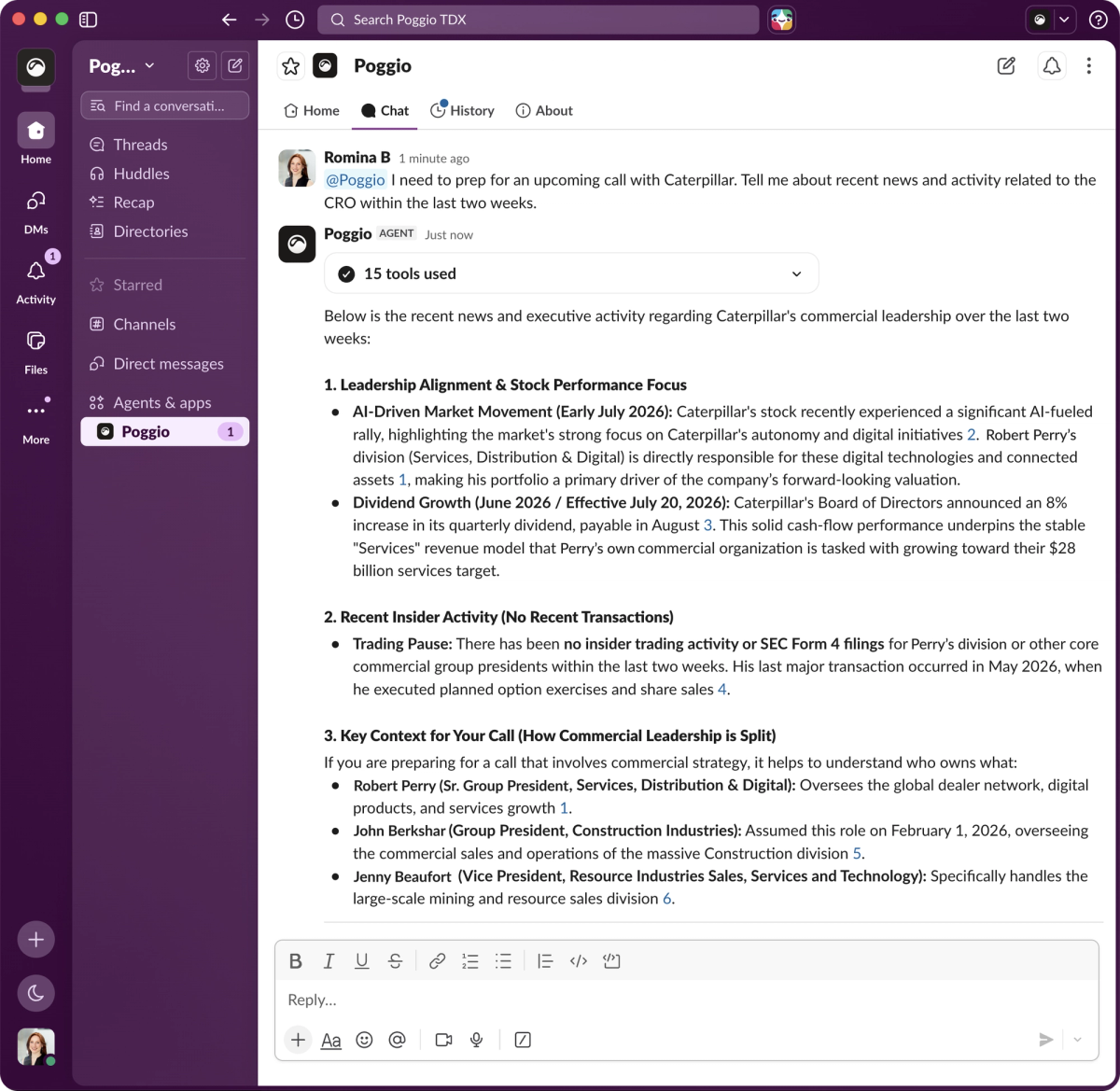Click the @Poggio mention link
The image size is (1120, 1091).
pyautogui.click(x=356, y=180)
